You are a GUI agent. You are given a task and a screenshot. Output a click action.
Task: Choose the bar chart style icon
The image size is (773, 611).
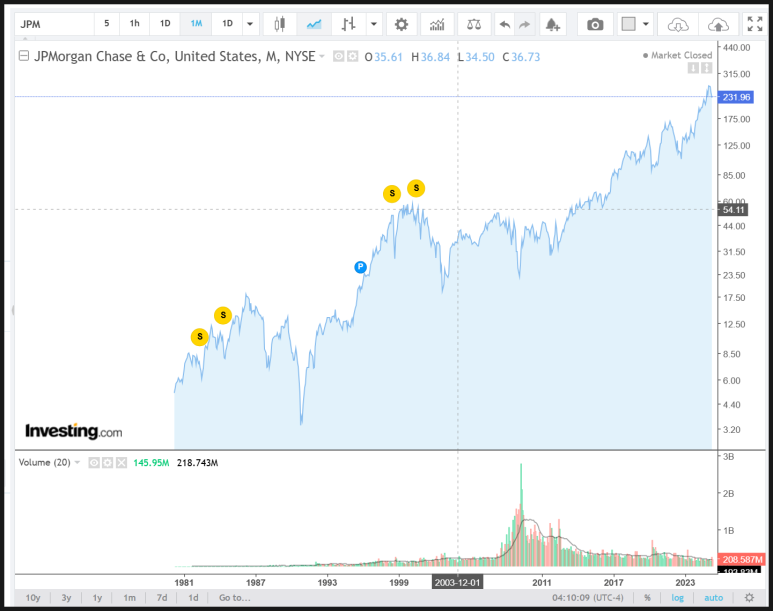pyautogui.click(x=349, y=24)
